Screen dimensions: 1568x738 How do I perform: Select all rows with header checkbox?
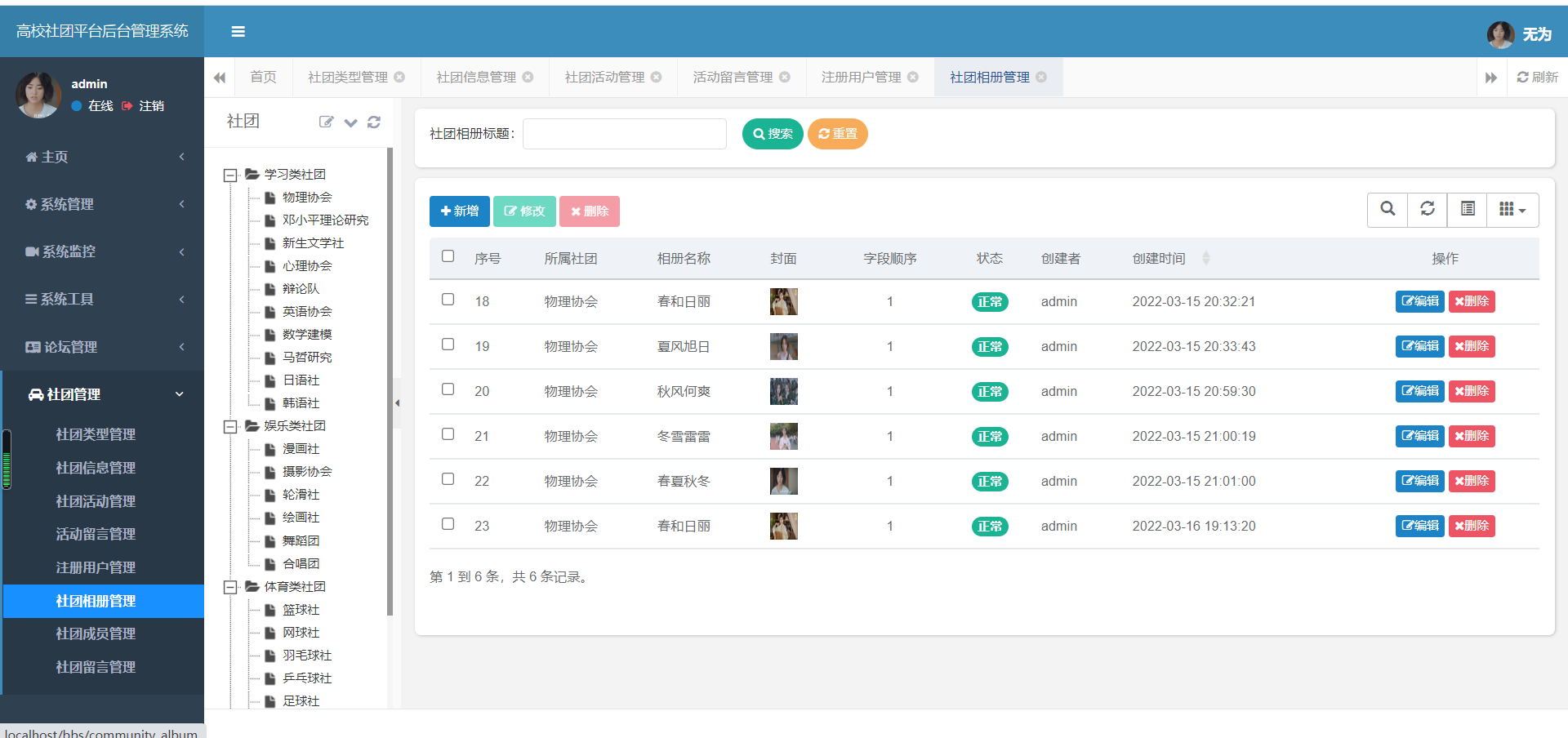click(448, 256)
